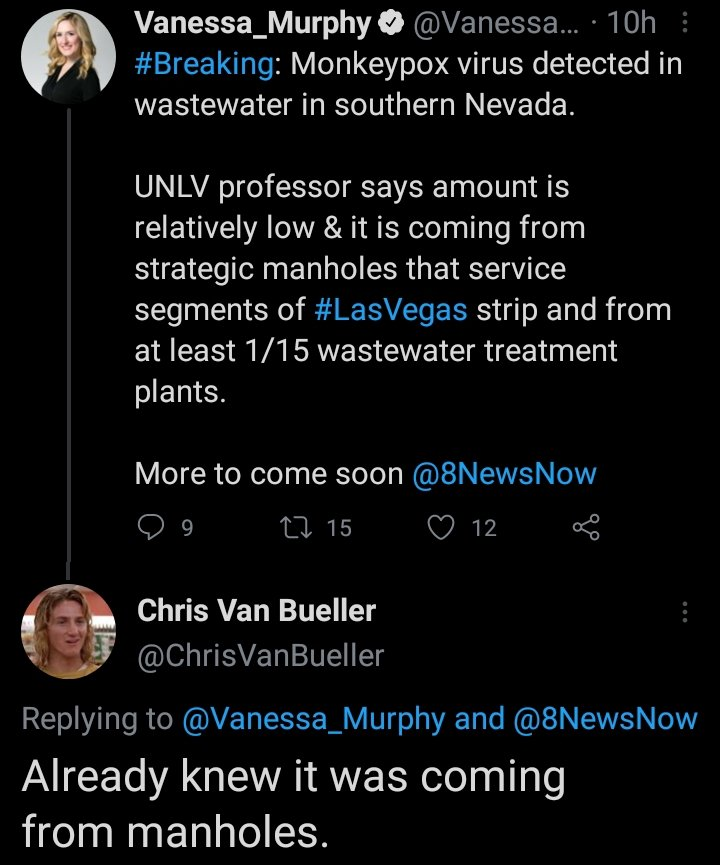Image resolution: width=720 pixels, height=865 pixels.
Task: Open the more options menu on Chris's reply
Action: click(x=684, y=612)
